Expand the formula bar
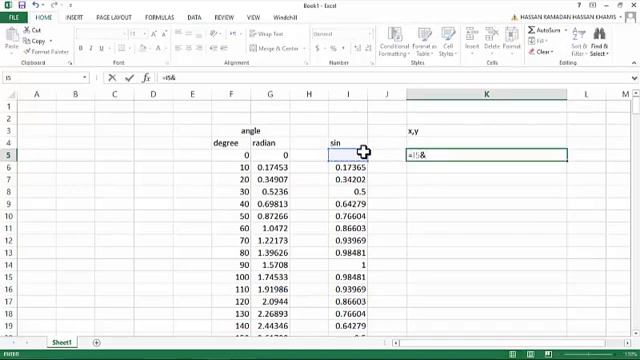640x360 pixels. pyautogui.click(x=634, y=78)
